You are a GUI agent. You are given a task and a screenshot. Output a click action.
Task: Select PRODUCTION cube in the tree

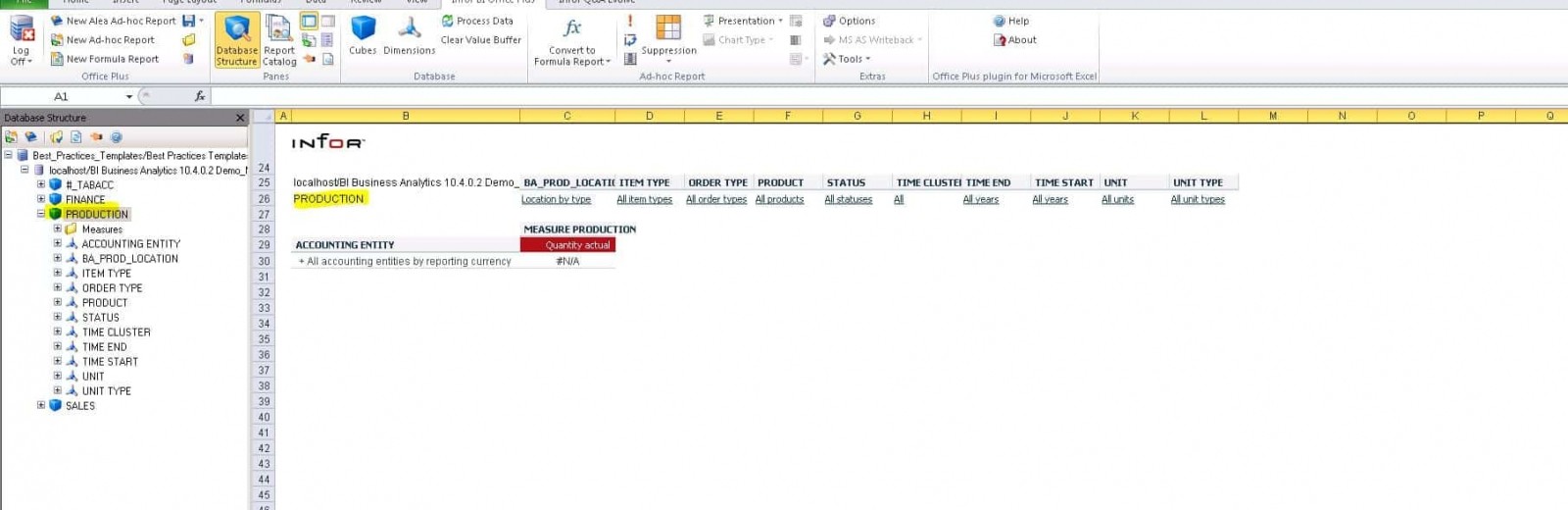(97, 214)
